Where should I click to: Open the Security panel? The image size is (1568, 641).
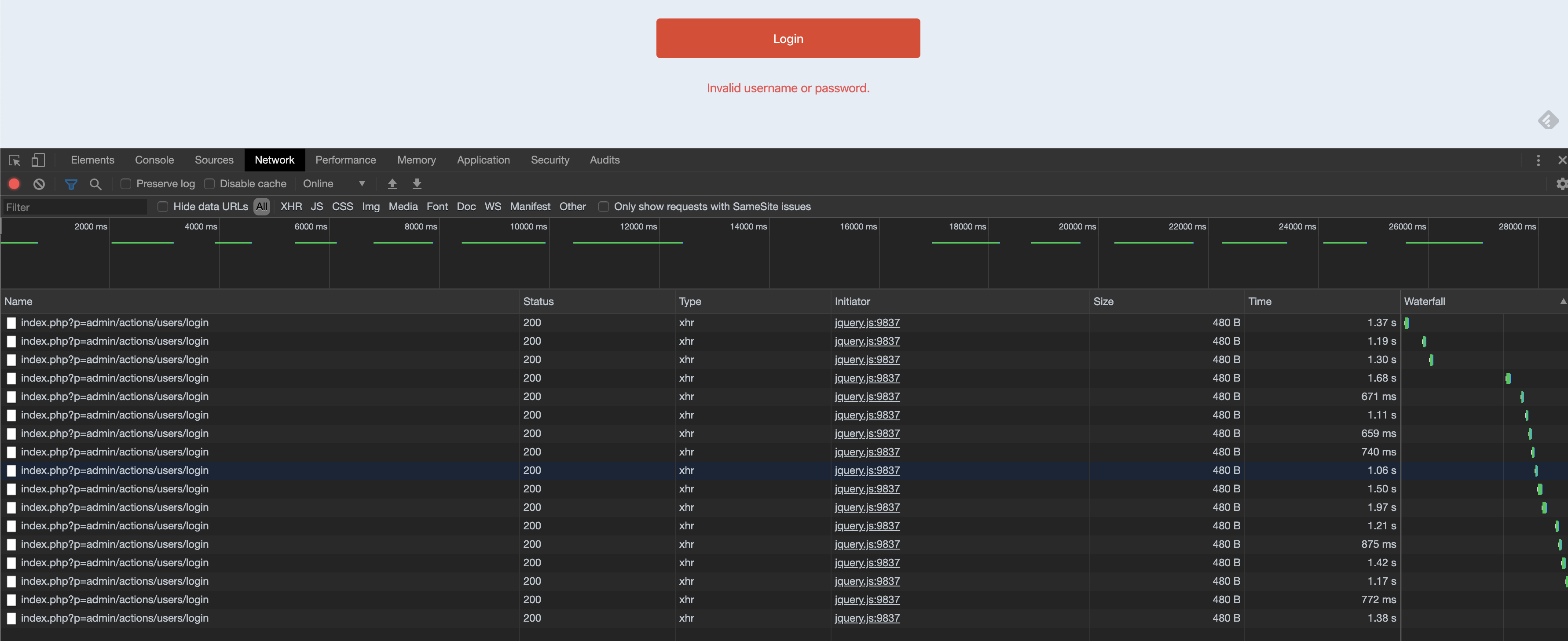[550, 160]
